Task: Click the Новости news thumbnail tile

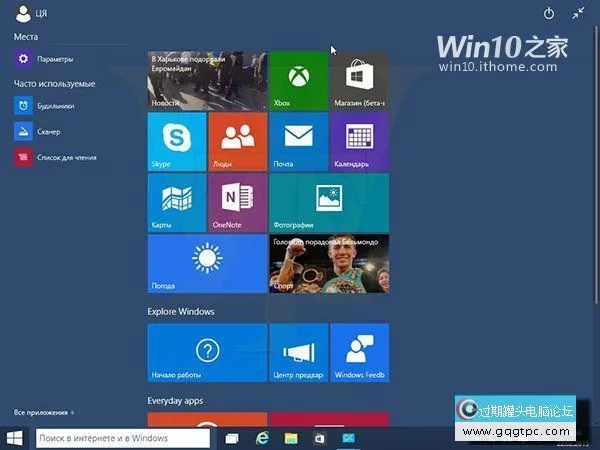Action: 207,81
